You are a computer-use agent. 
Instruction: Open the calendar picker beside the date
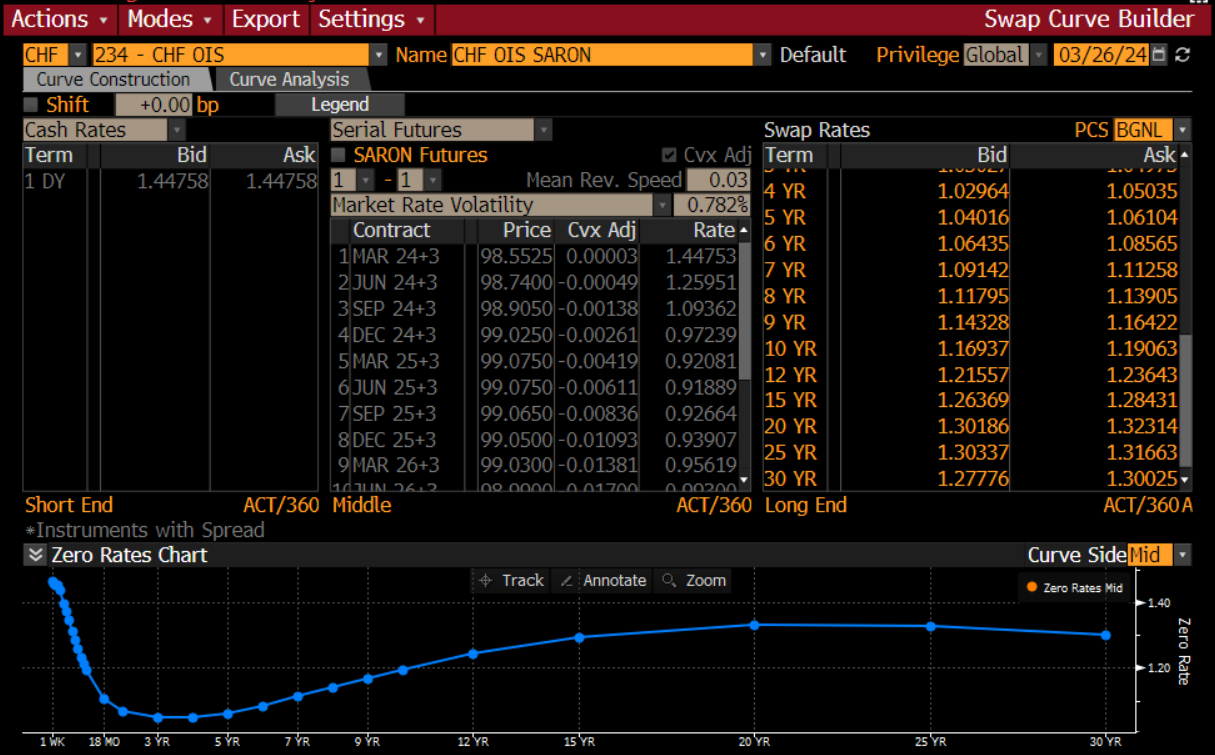(1159, 55)
